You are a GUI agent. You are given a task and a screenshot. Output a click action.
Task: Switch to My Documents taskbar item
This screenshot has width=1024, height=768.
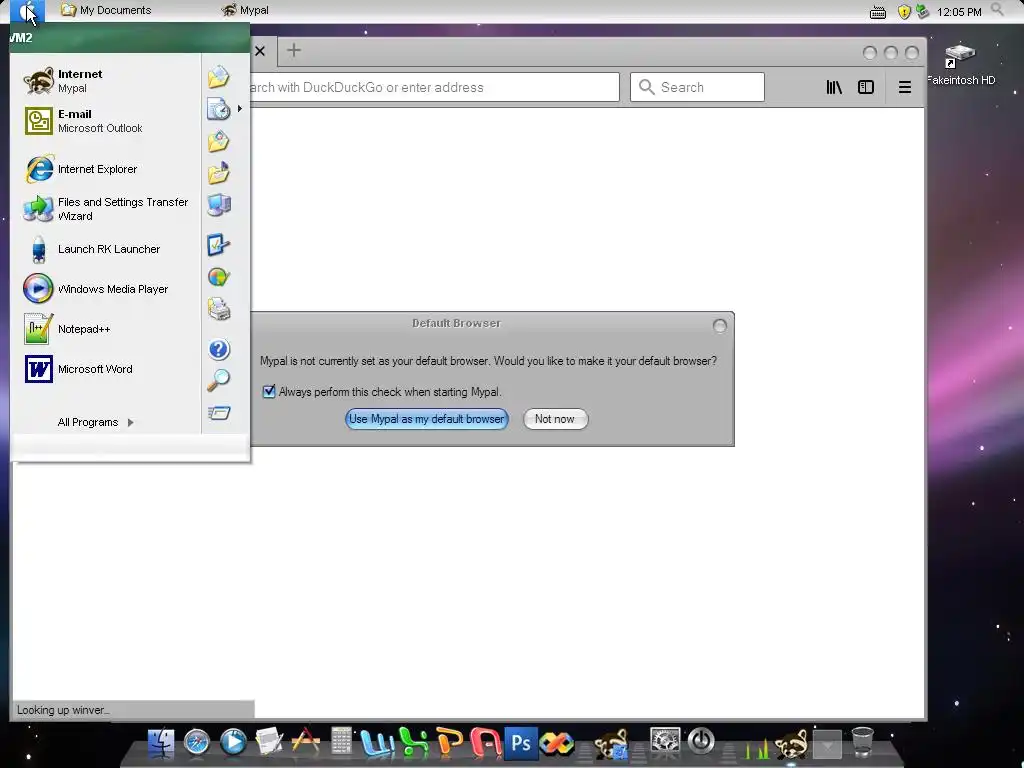105,10
